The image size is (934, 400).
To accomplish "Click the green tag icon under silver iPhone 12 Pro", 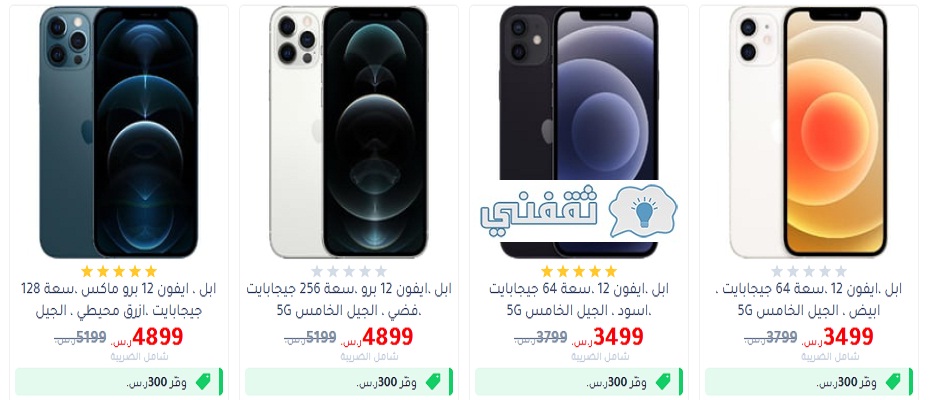I will tap(433, 382).
